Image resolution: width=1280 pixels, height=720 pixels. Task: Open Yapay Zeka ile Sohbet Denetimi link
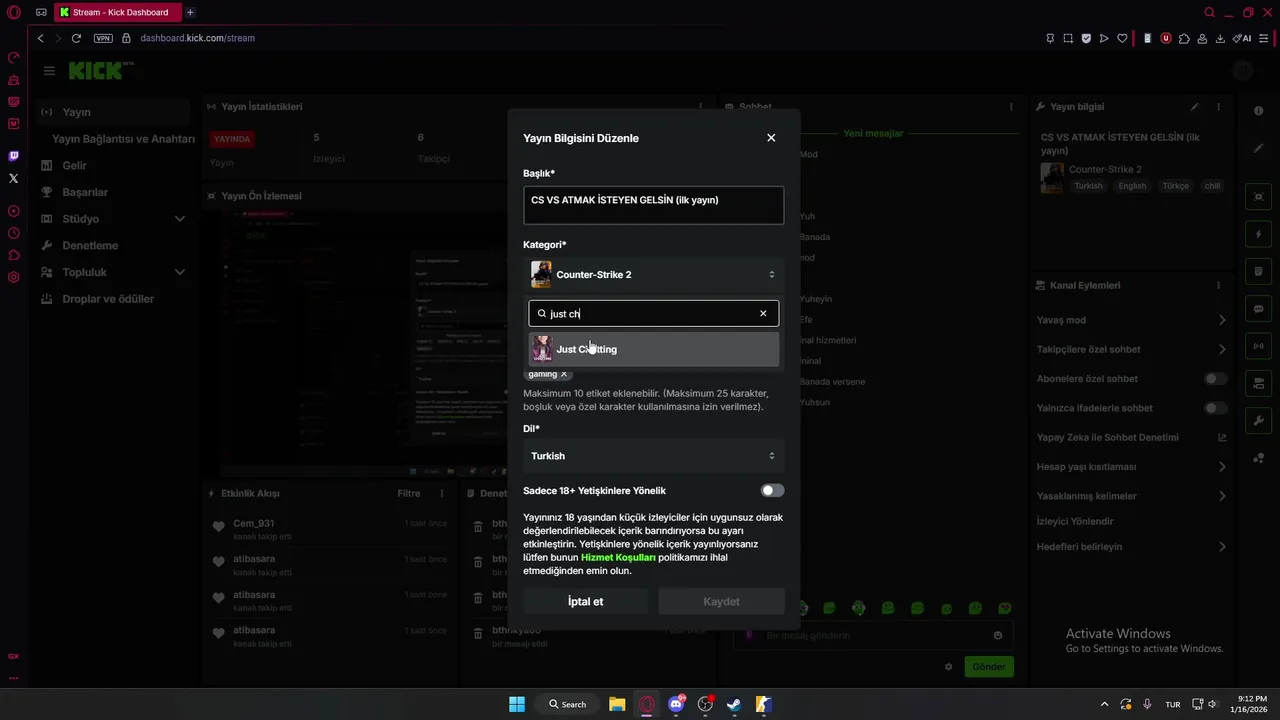pos(1131,437)
